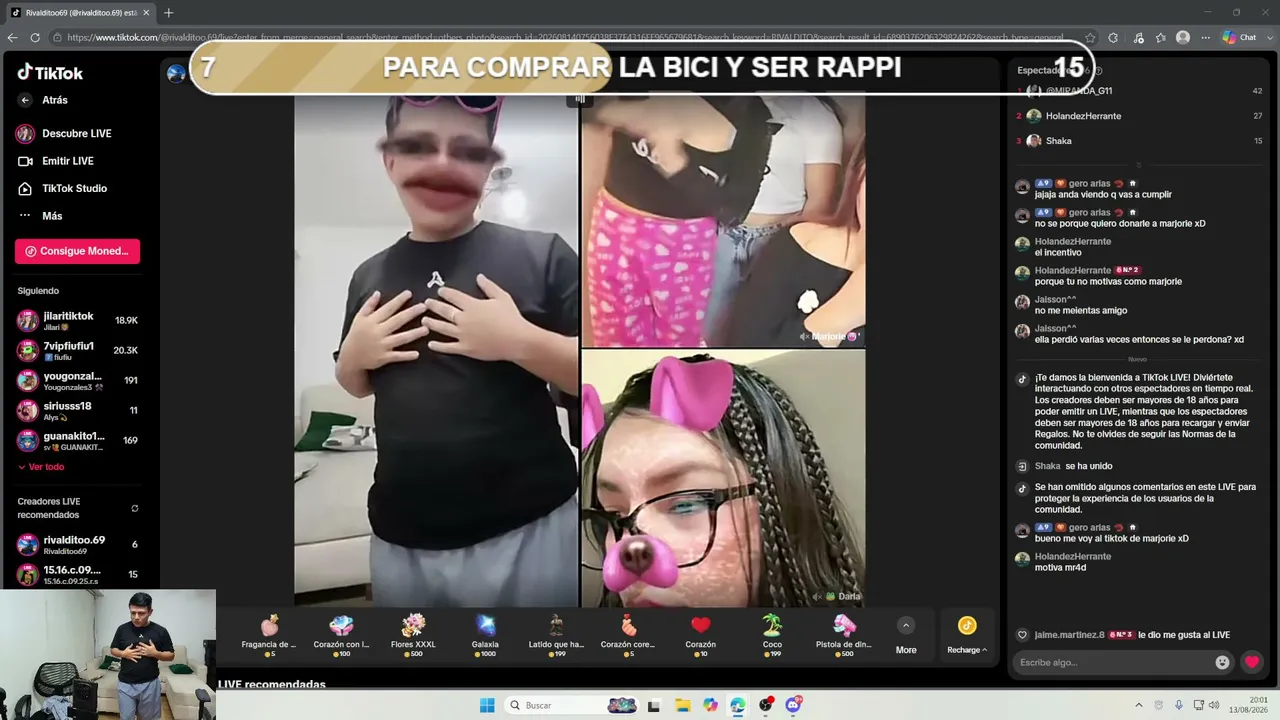Reload the page

tap(35, 38)
